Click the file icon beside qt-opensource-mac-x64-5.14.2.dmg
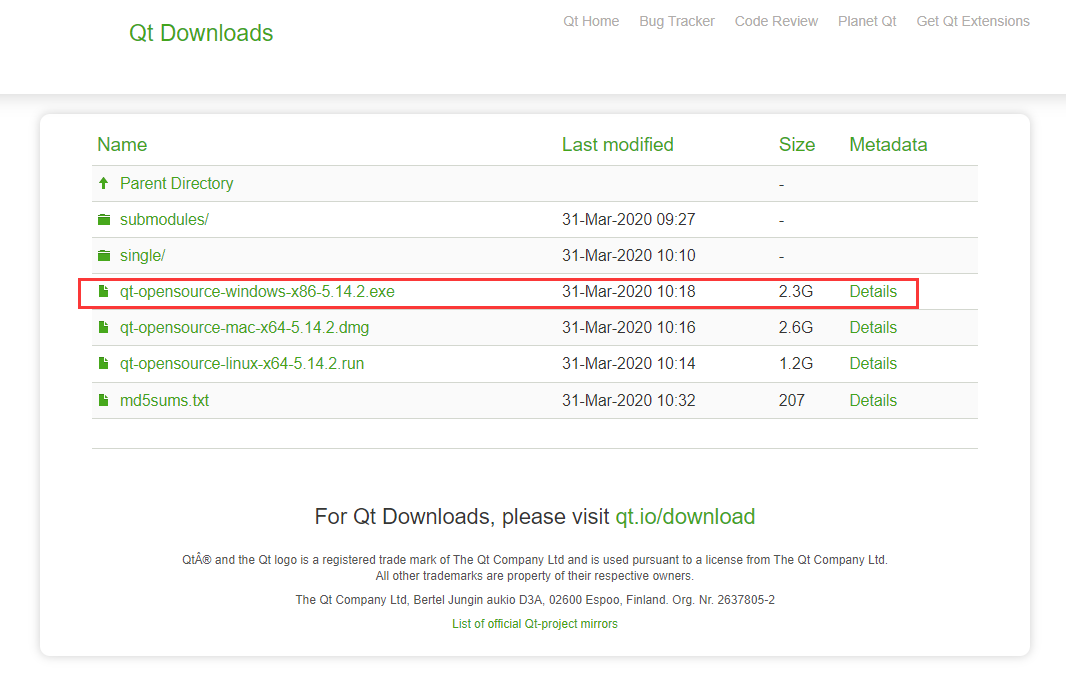 click(x=103, y=327)
